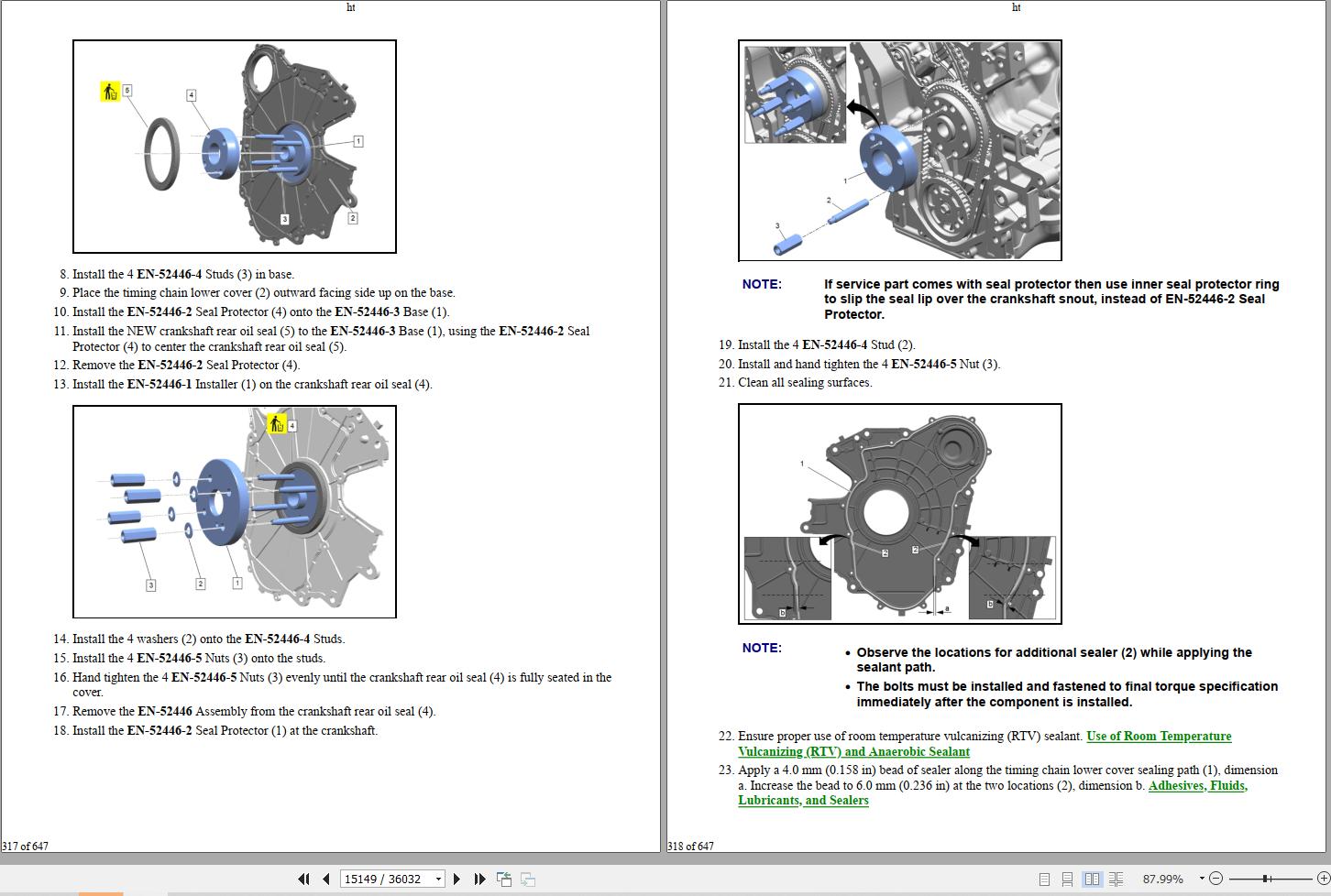1331x896 pixels.
Task: Go to the first page
Action: (x=303, y=879)
